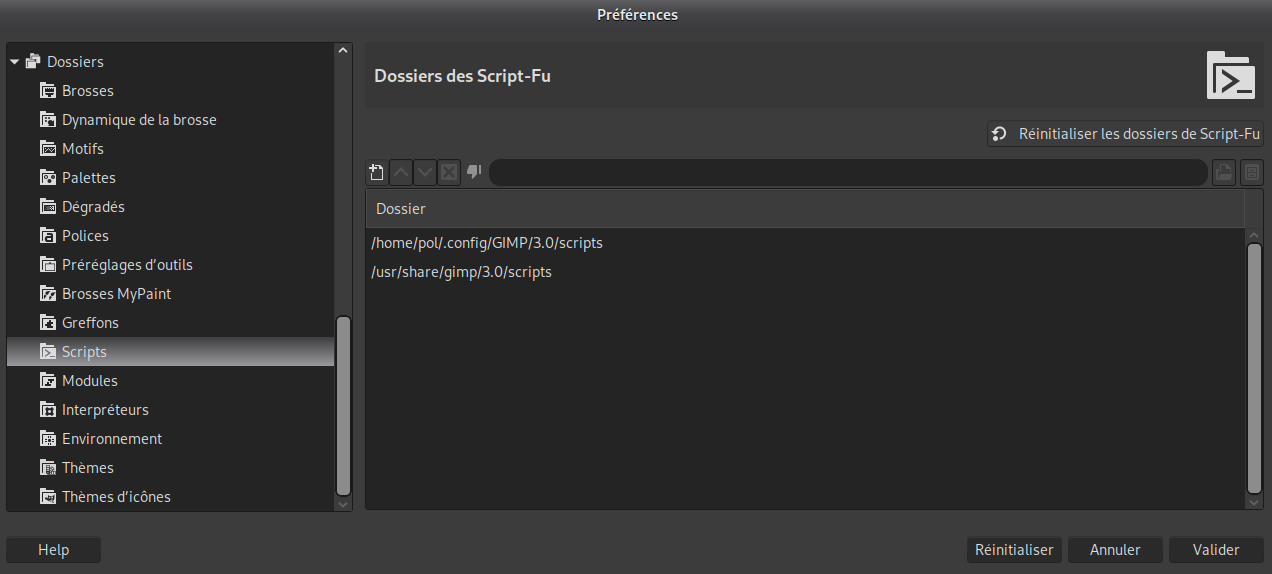Click the Palettes icon in the tree
Viewport: 1272px width, 574px height.
click(48, 178)
